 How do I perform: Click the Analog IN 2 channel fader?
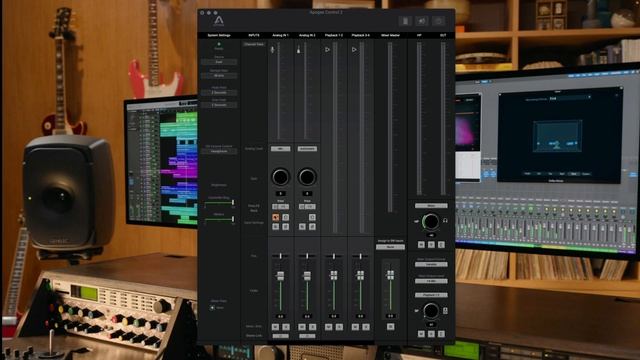307,276
